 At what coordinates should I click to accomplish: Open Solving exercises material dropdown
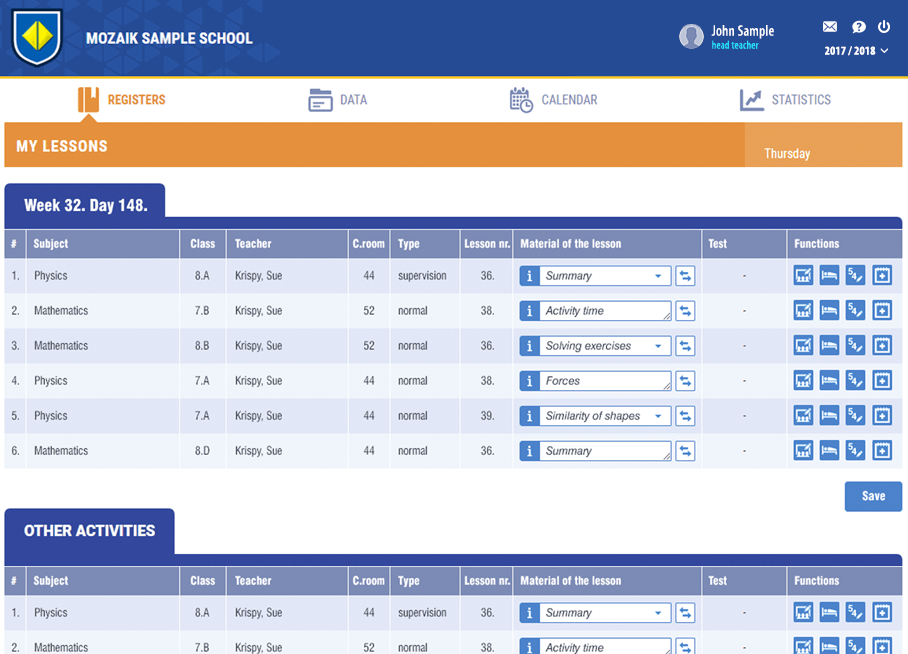(658, 346)
